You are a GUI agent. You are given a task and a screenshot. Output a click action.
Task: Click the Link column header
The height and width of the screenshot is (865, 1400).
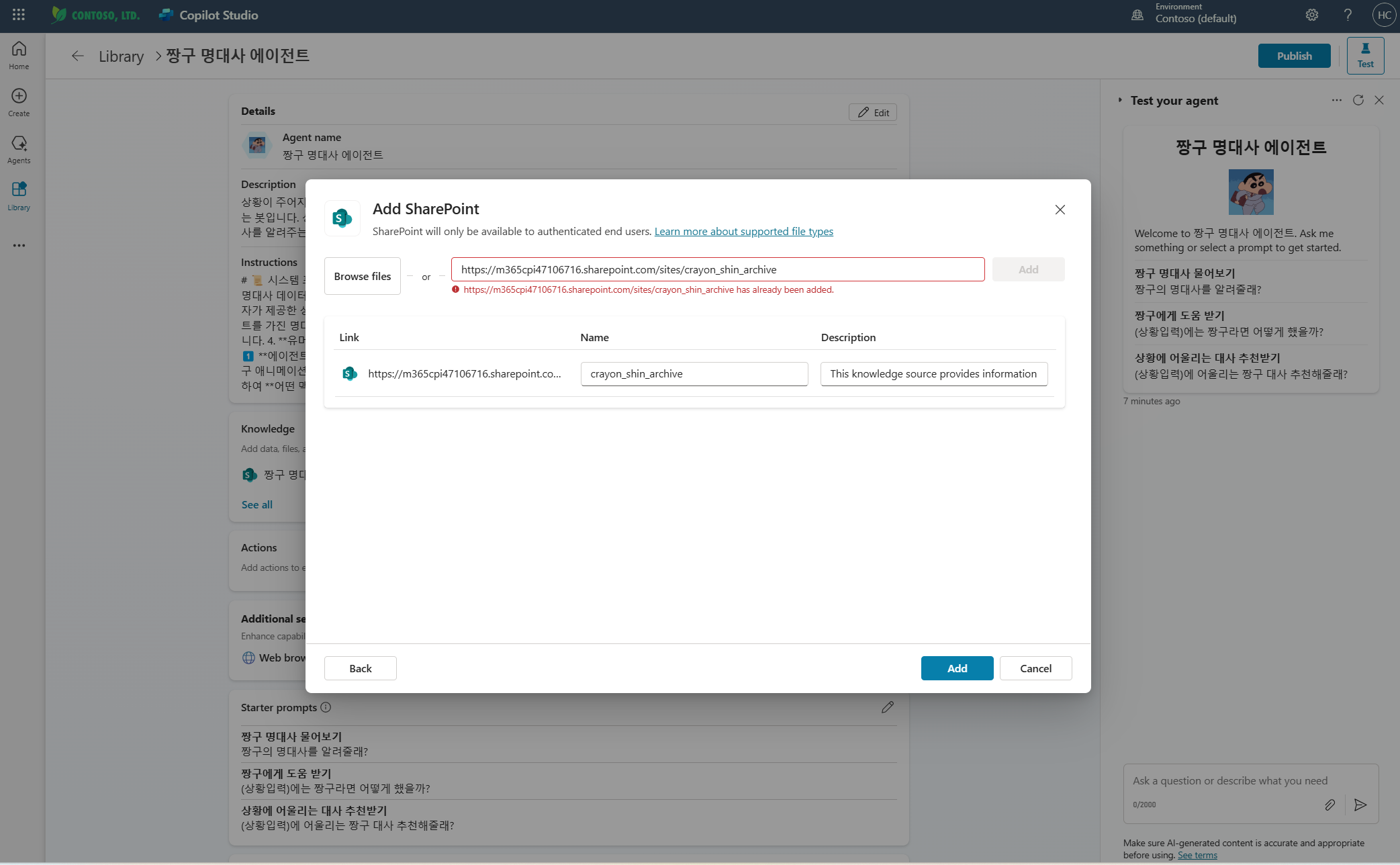pyautogui.click(x=349, y=337)
